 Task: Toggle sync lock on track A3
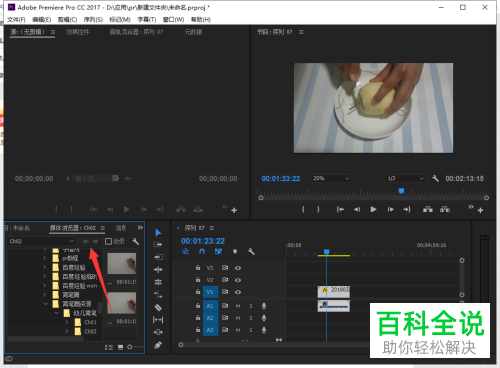(x=225, y=330)
